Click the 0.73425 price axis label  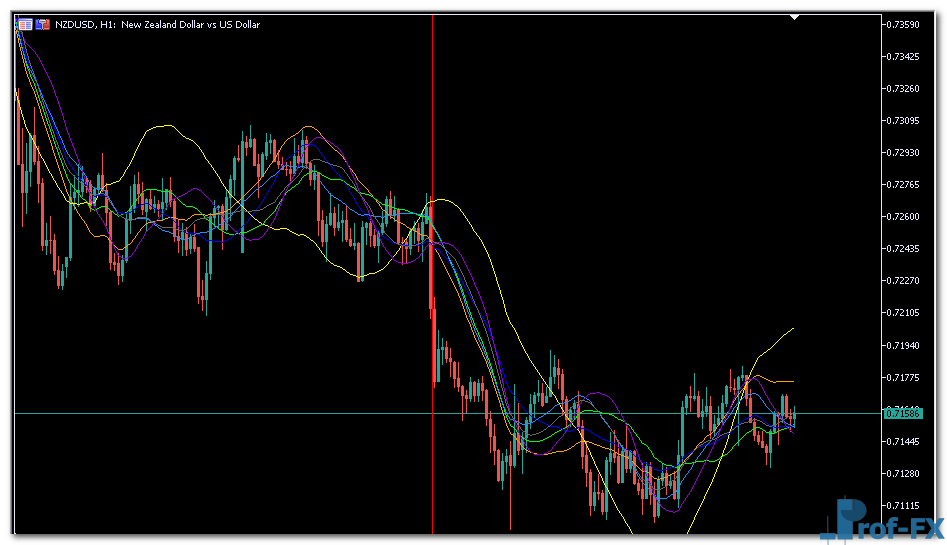pyautogui.click(x=904, y=56)
